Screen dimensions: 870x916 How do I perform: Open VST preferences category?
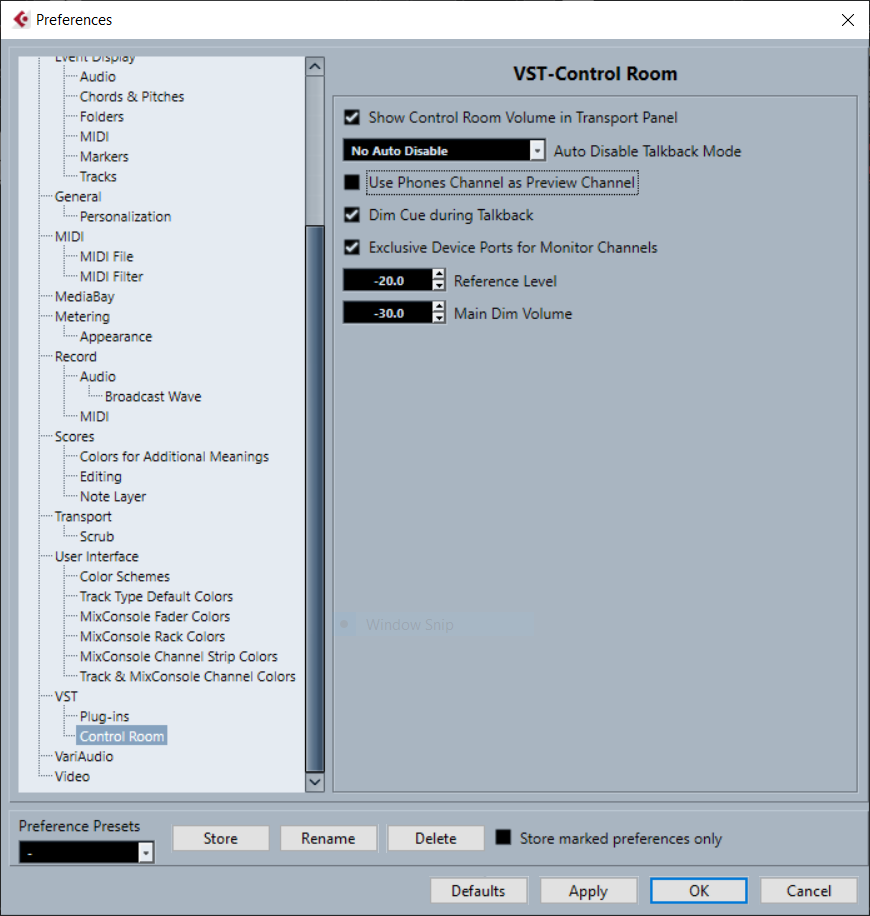(66, 696)
